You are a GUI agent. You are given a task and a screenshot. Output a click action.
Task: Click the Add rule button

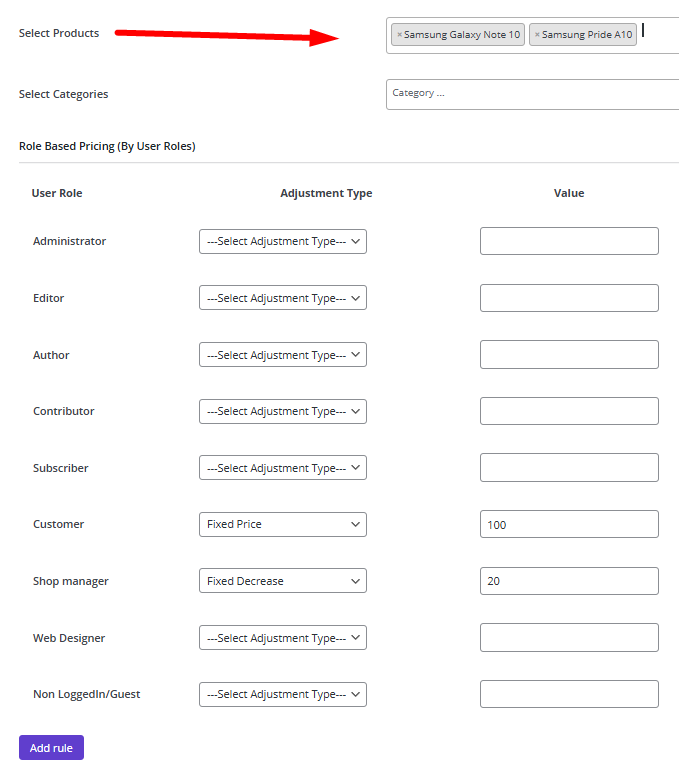[51, 747]
